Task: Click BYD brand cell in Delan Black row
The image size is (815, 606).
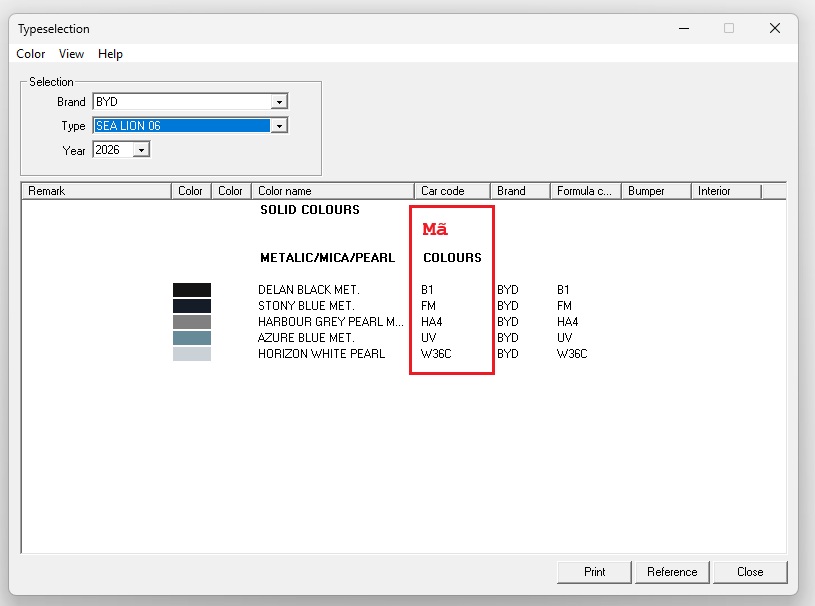Action: pos(508,290)
